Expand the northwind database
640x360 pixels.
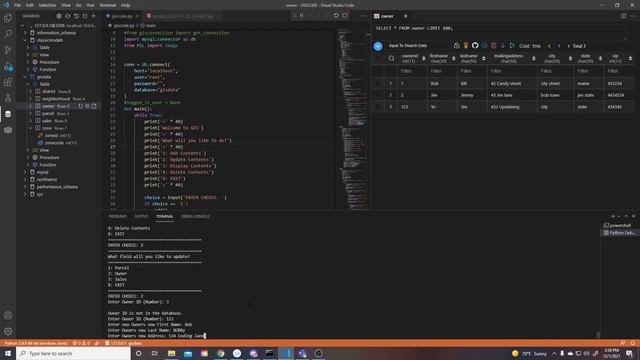[25, 180]
